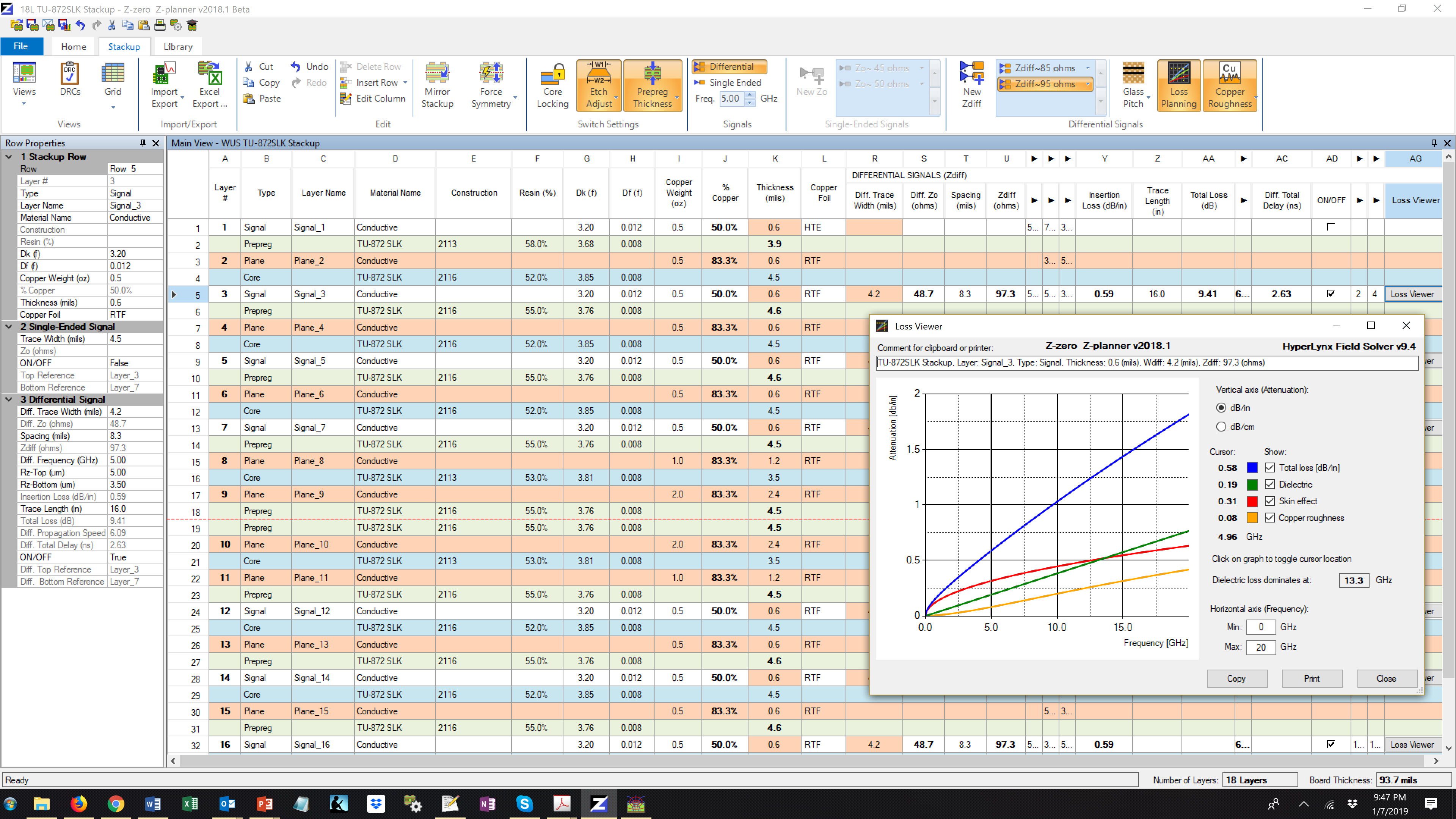Pin the Row Properties panel
The width and height of the screenshot is (1456, 819).
click(143, 143)
